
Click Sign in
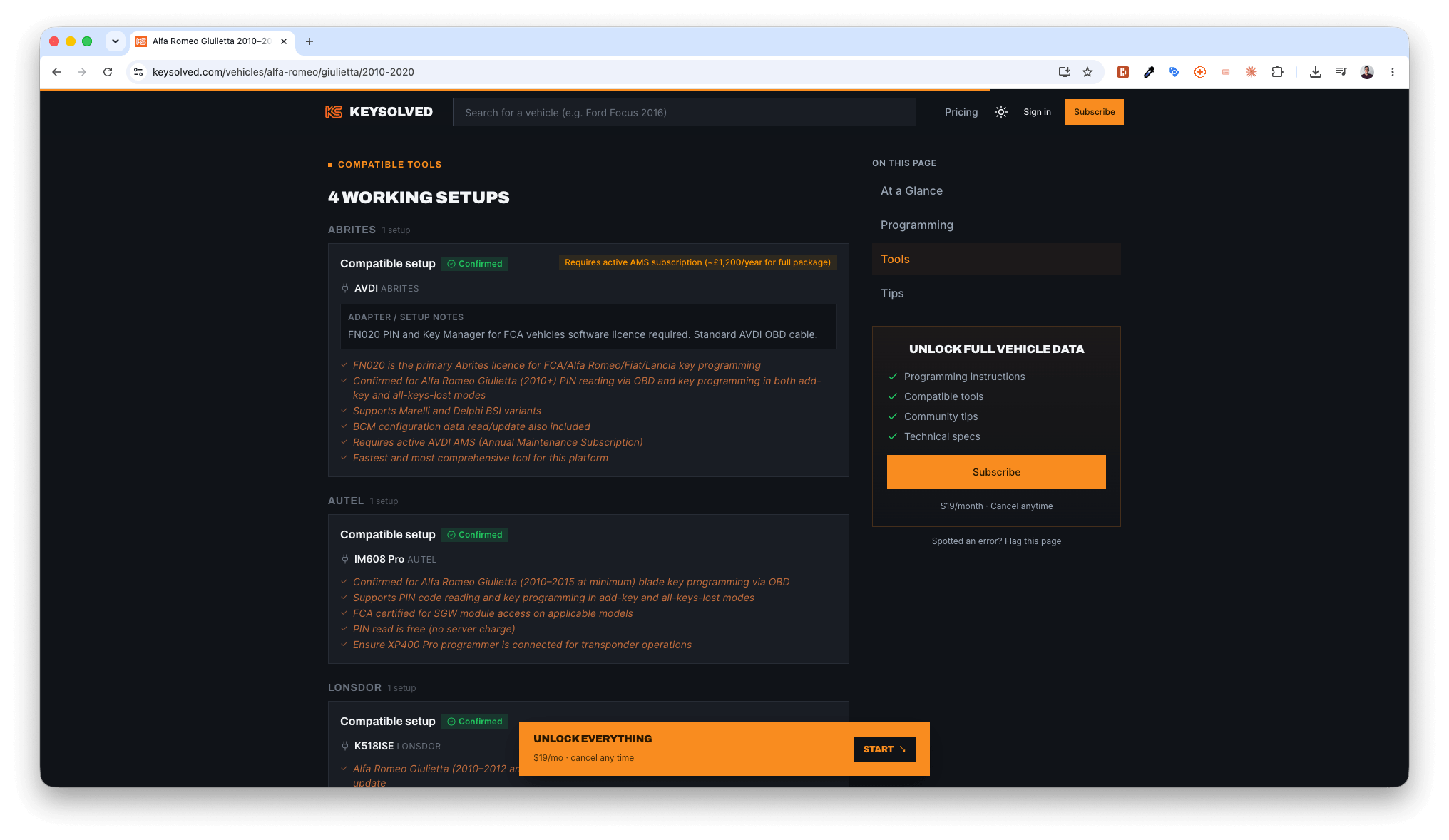click(x=1037, y=112)
